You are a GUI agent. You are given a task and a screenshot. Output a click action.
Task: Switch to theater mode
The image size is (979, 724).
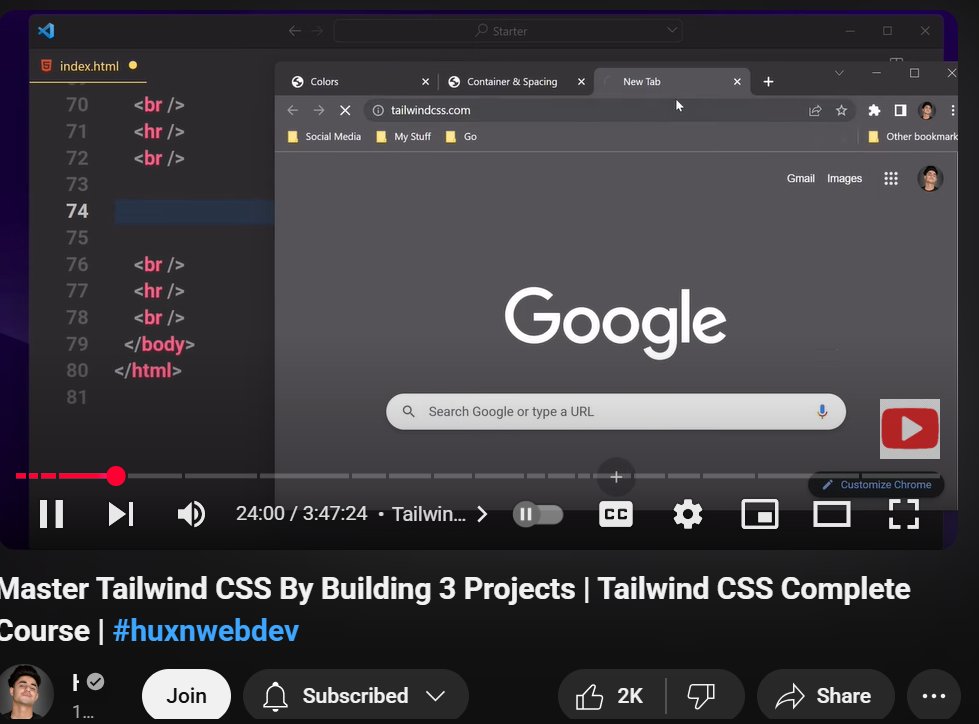click(x=832, y=514)
